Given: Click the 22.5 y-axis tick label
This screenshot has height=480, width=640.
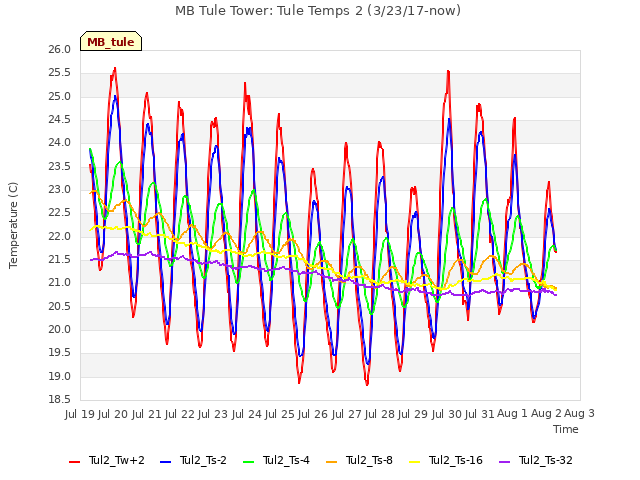Looking at the screenshot, I should 60,213.
